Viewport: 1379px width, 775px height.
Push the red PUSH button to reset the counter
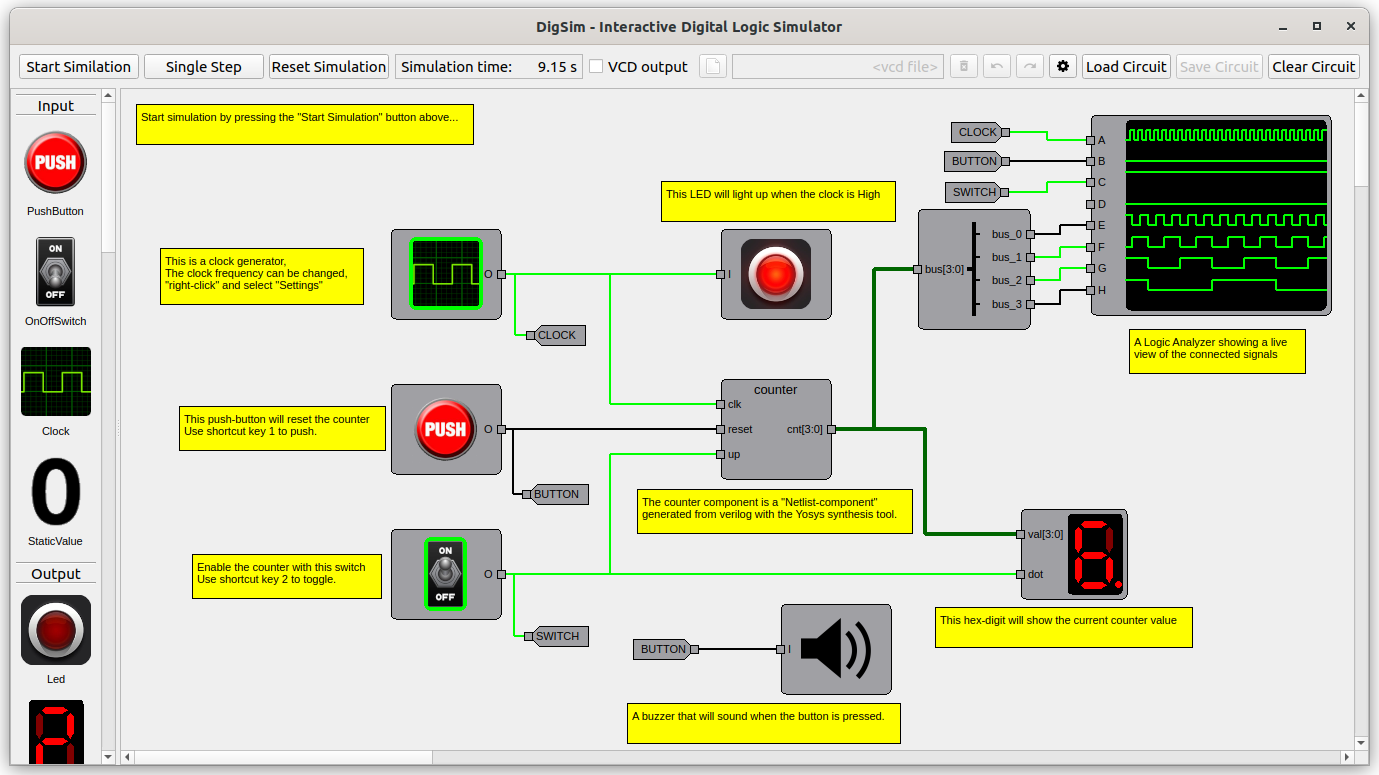pyautogui.click(x=446, y=430)
